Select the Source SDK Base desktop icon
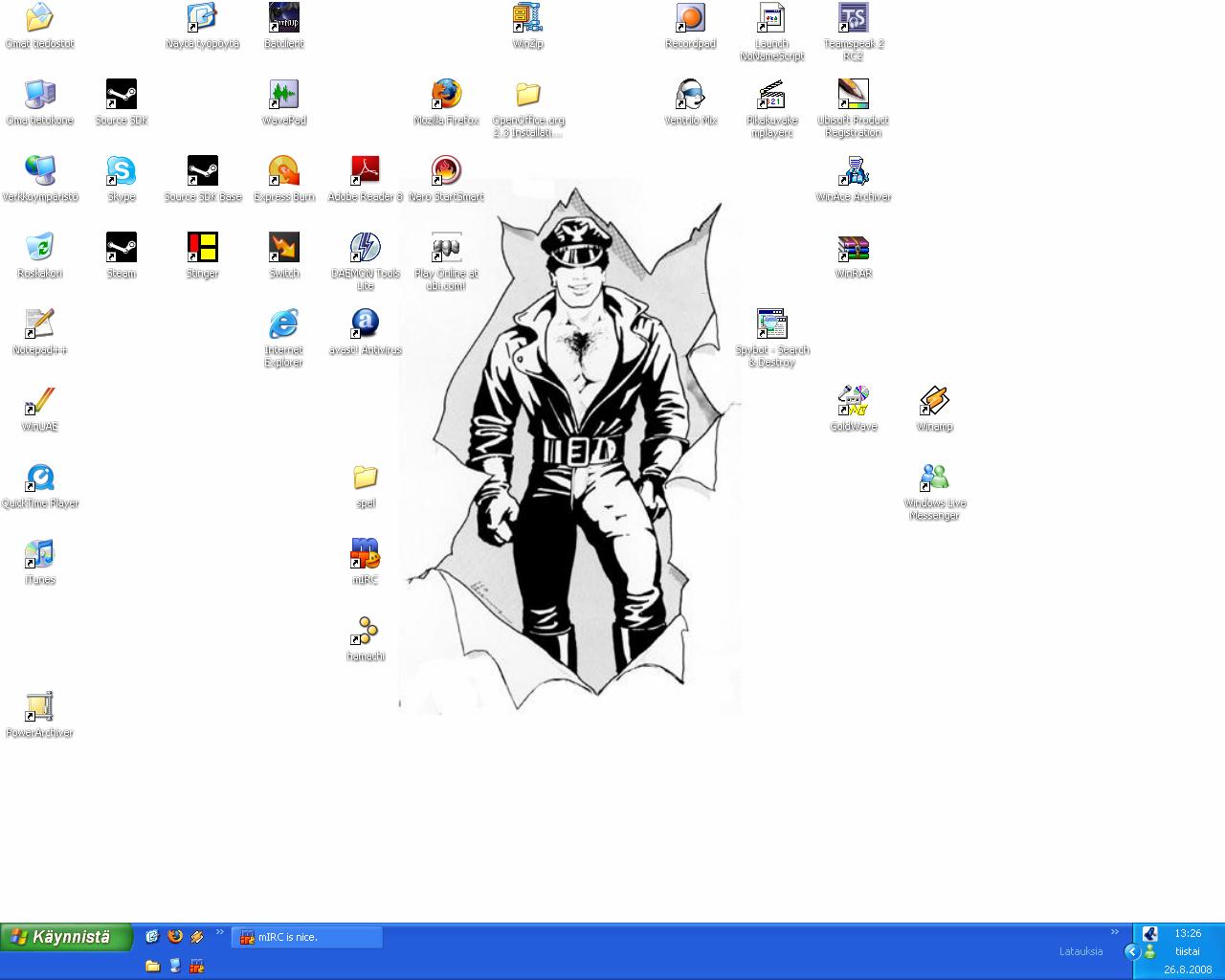Viewport: 1225px width, 980px height. [203, 178]
